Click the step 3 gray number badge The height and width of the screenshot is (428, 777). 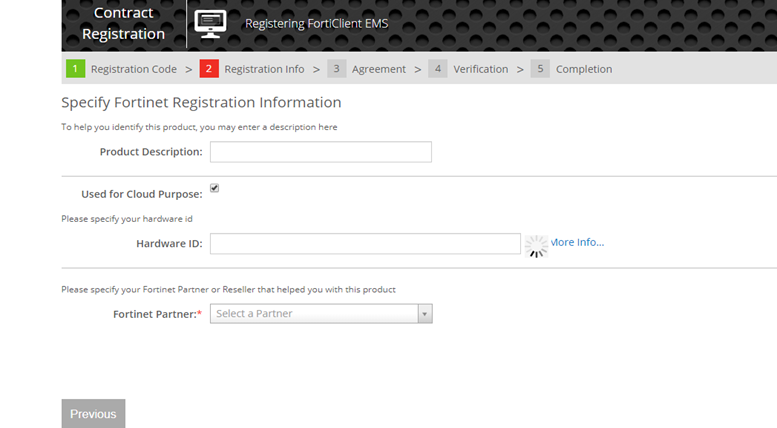tap(337, 69)
